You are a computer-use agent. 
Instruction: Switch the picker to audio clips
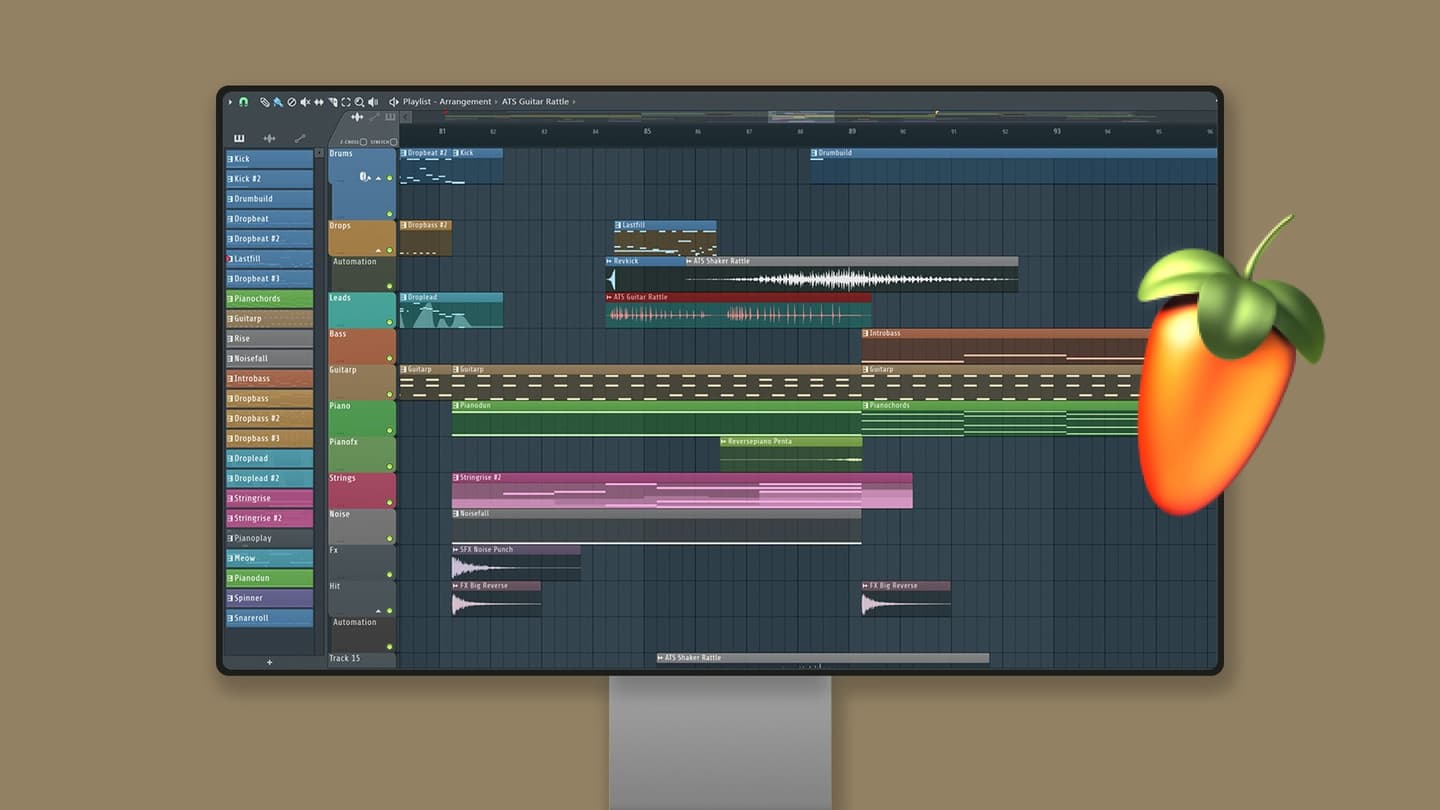[269, 138]
